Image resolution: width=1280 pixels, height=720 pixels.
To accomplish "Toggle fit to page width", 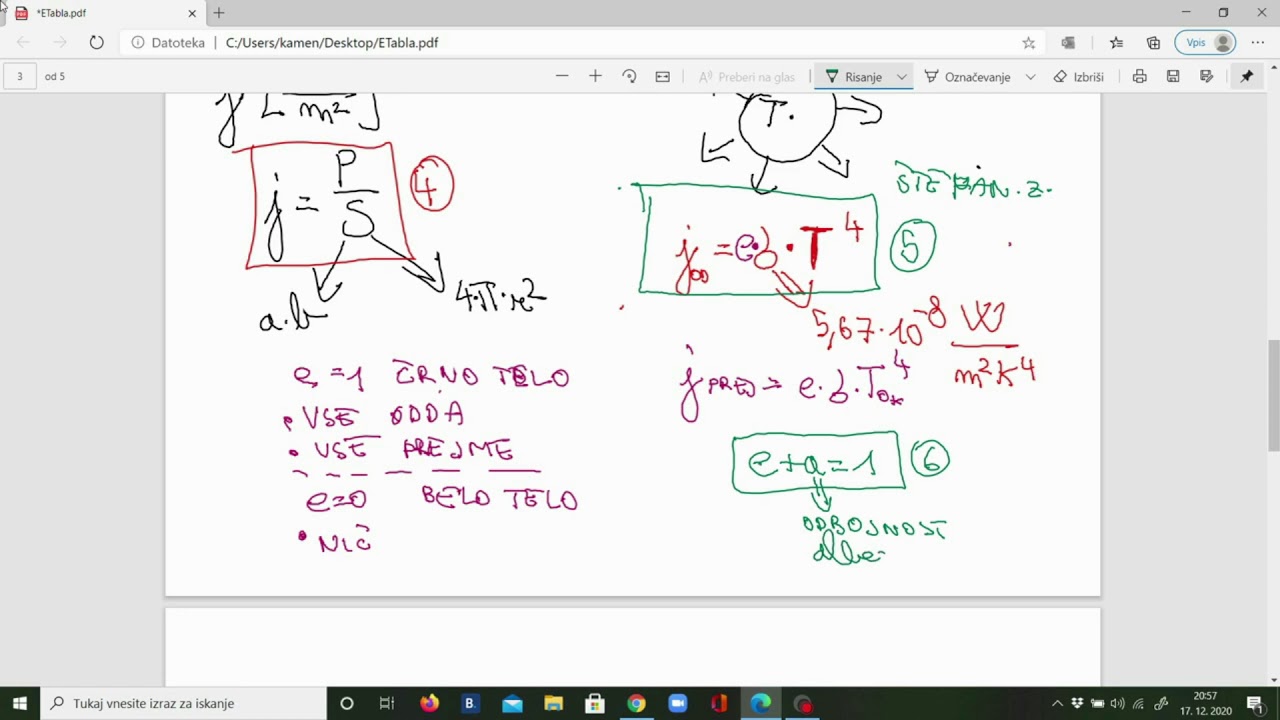I will click(662, 76).
